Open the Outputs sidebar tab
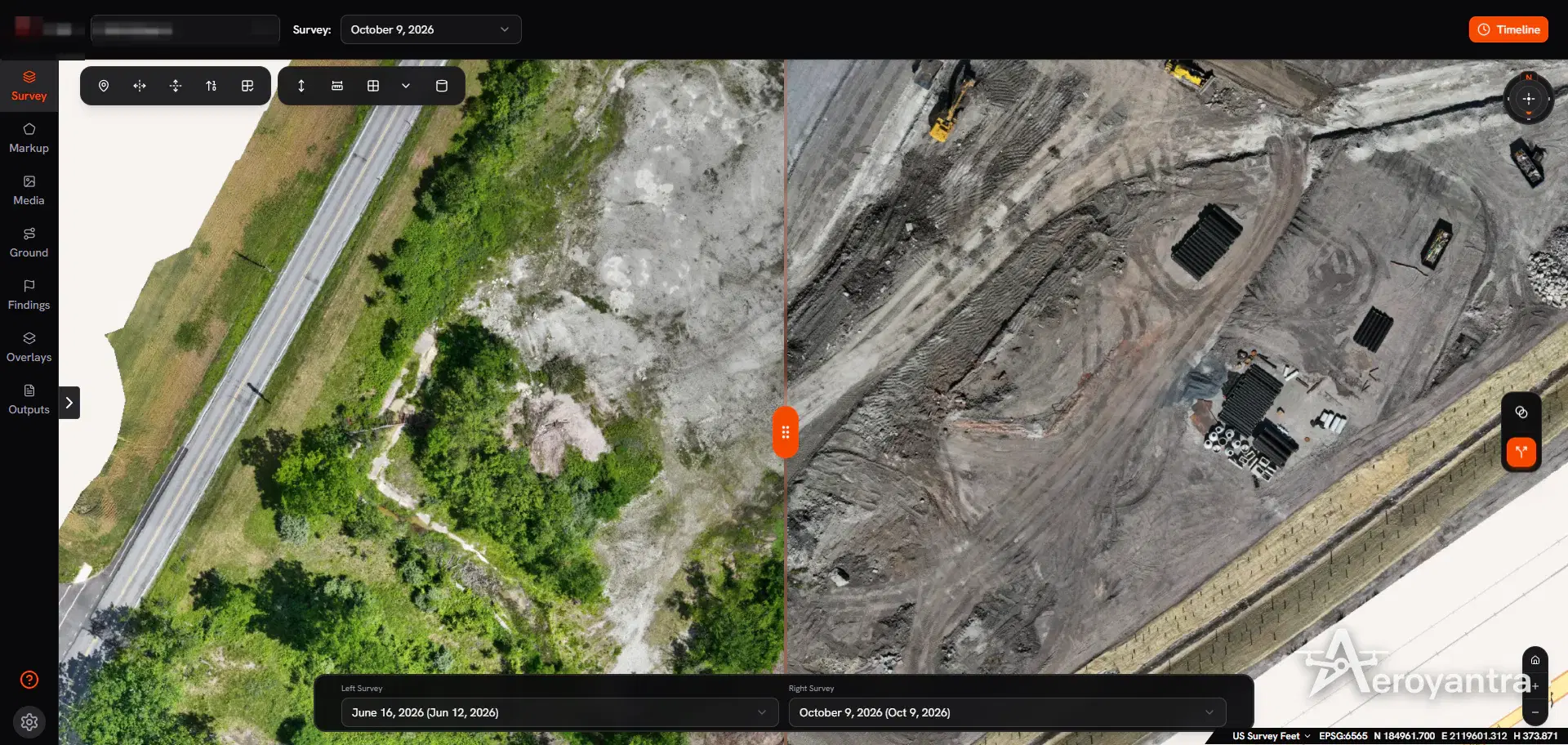1568x745 pixels. tap(29, 399)
